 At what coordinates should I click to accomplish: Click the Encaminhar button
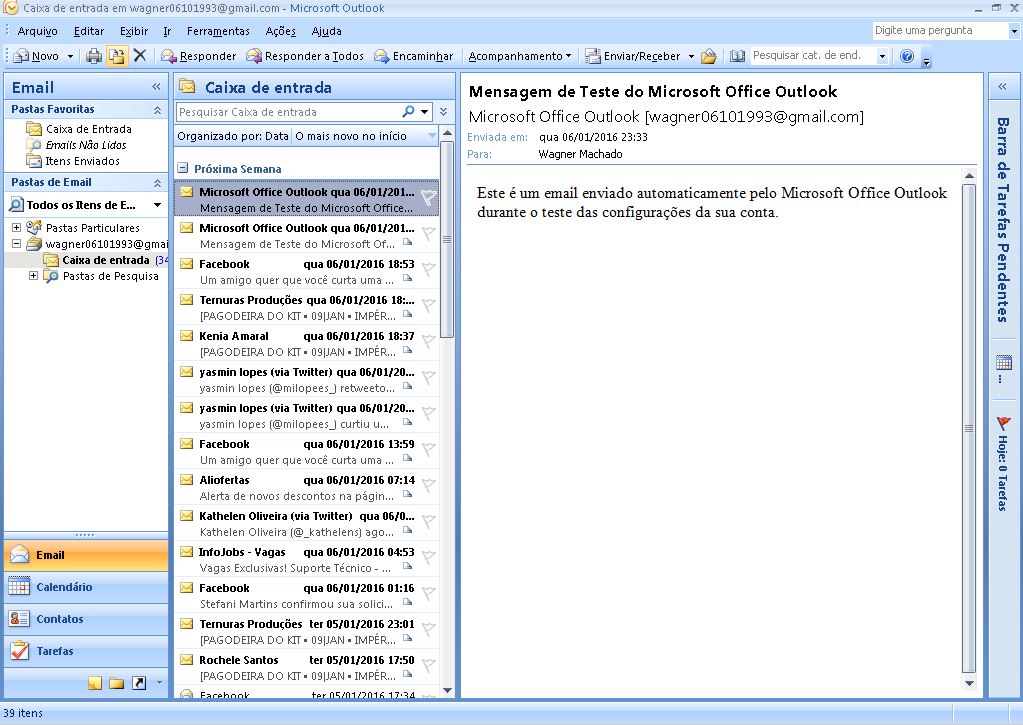click(x=413, y=56)
